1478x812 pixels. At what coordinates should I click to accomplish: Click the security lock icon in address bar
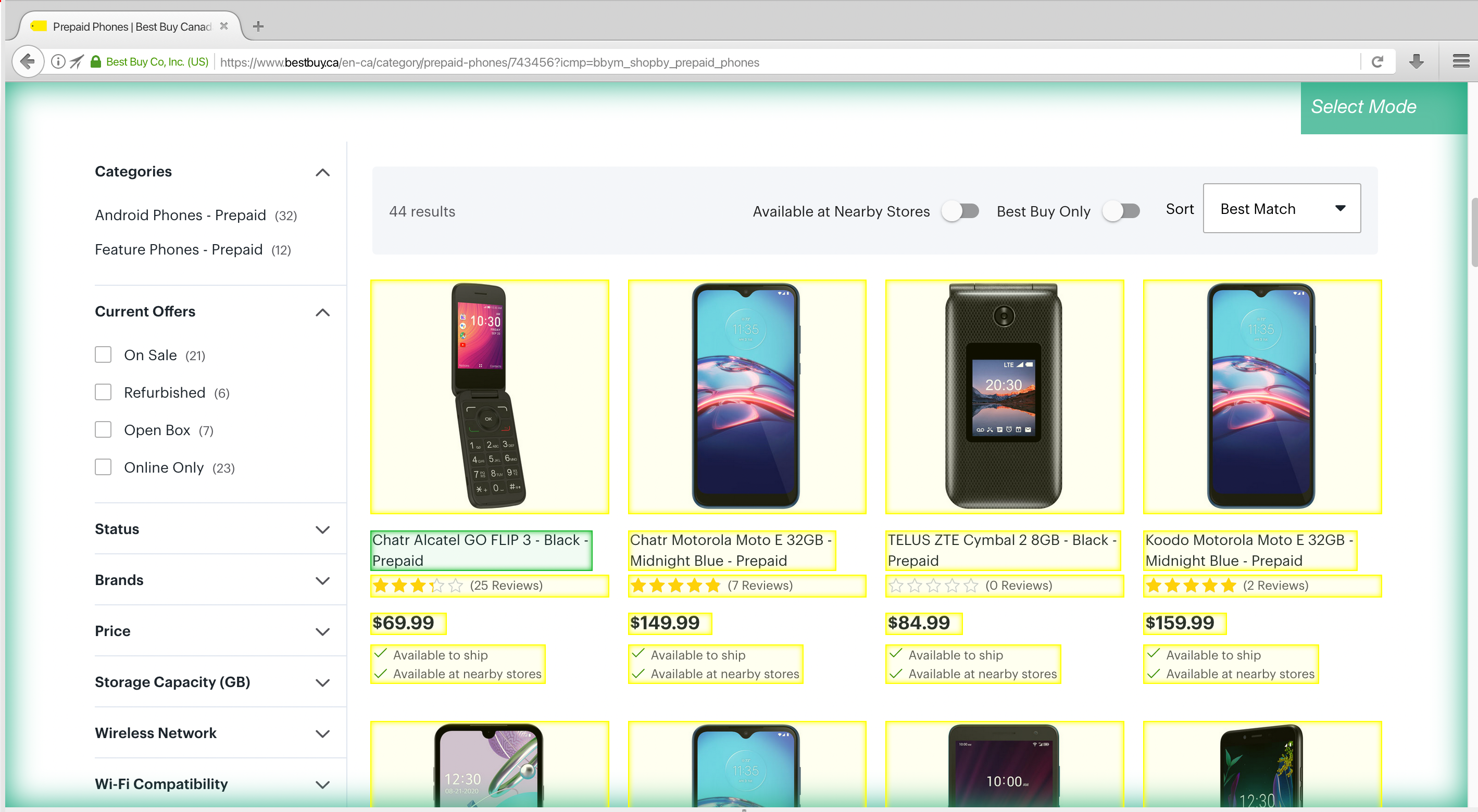[97, 62]
